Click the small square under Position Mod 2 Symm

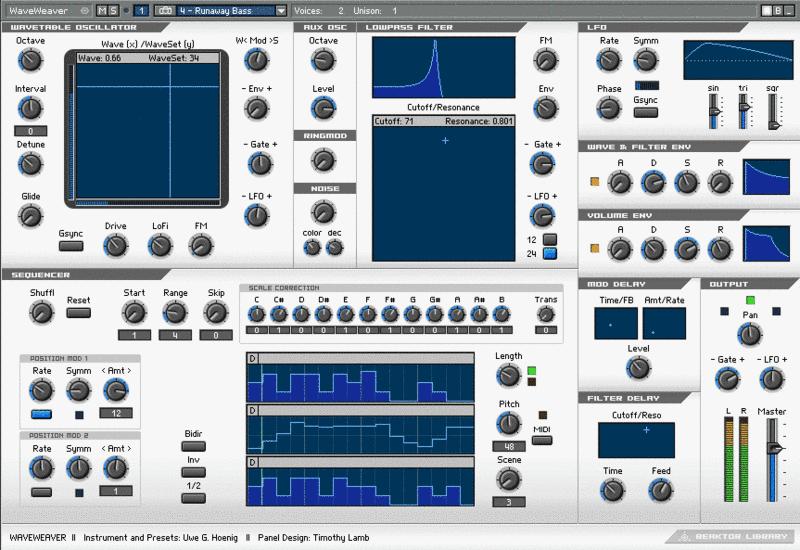(x=79, y=492)
